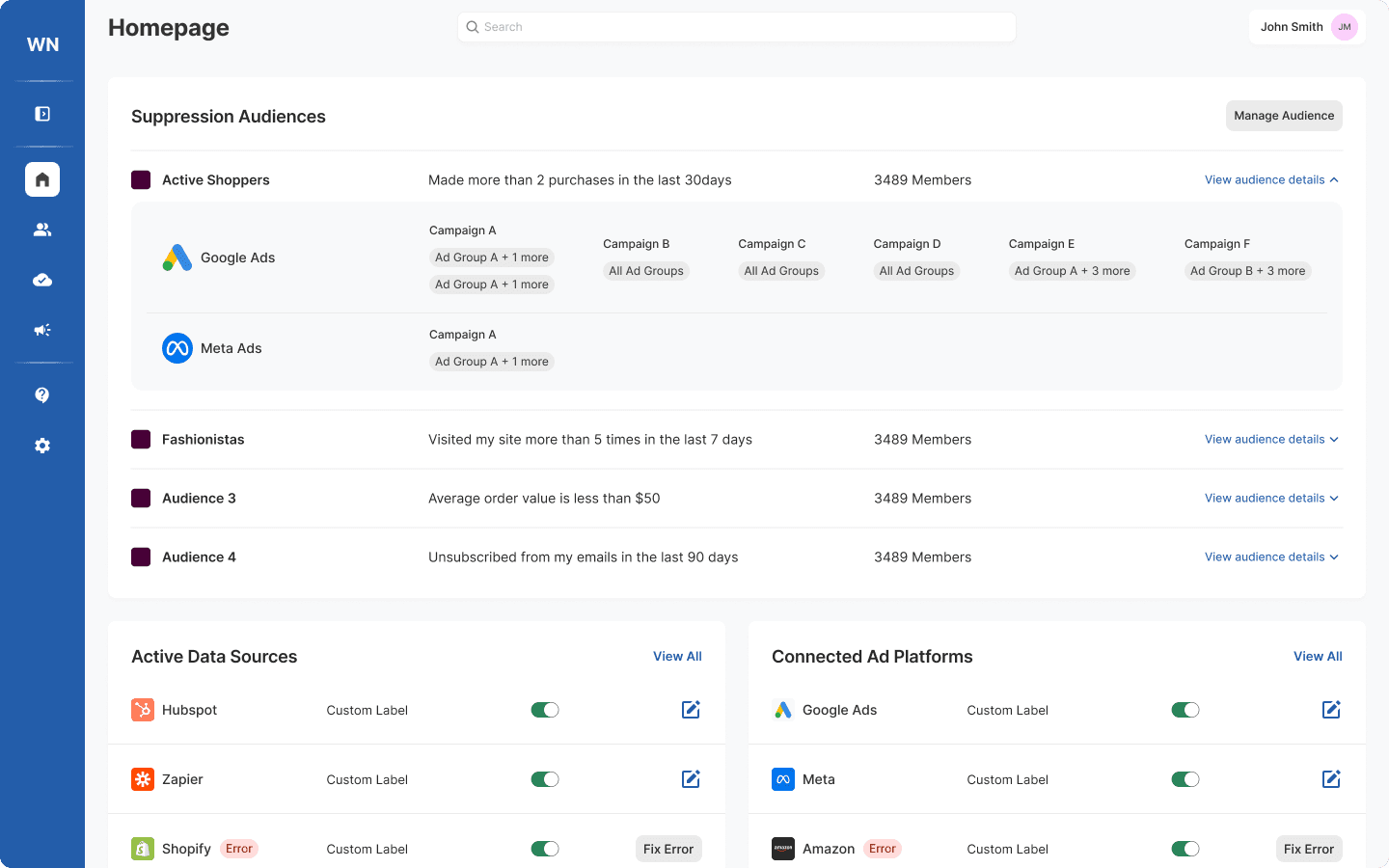This screenshot has width=1389, height=868.
Task: Edit the Zapier data source
Action: coord(691,779)
